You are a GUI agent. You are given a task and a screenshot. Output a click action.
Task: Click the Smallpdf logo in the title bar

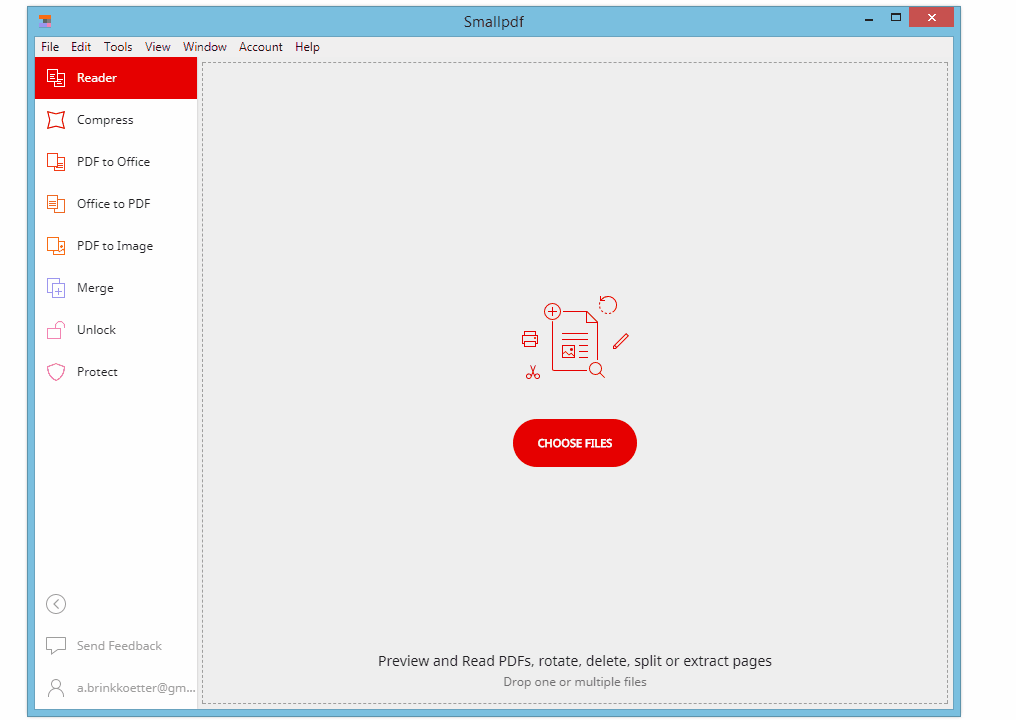[45, 21]
